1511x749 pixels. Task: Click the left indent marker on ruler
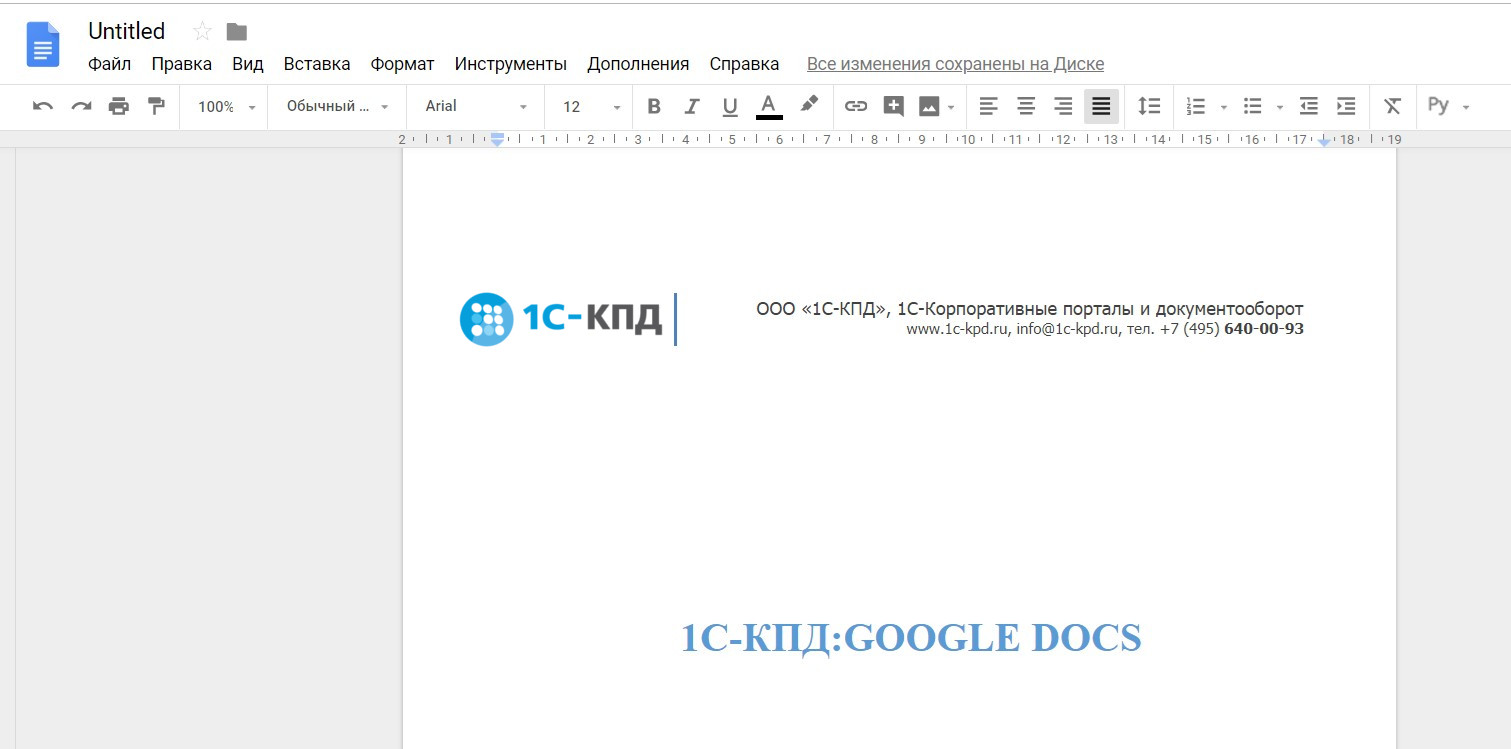497,141
